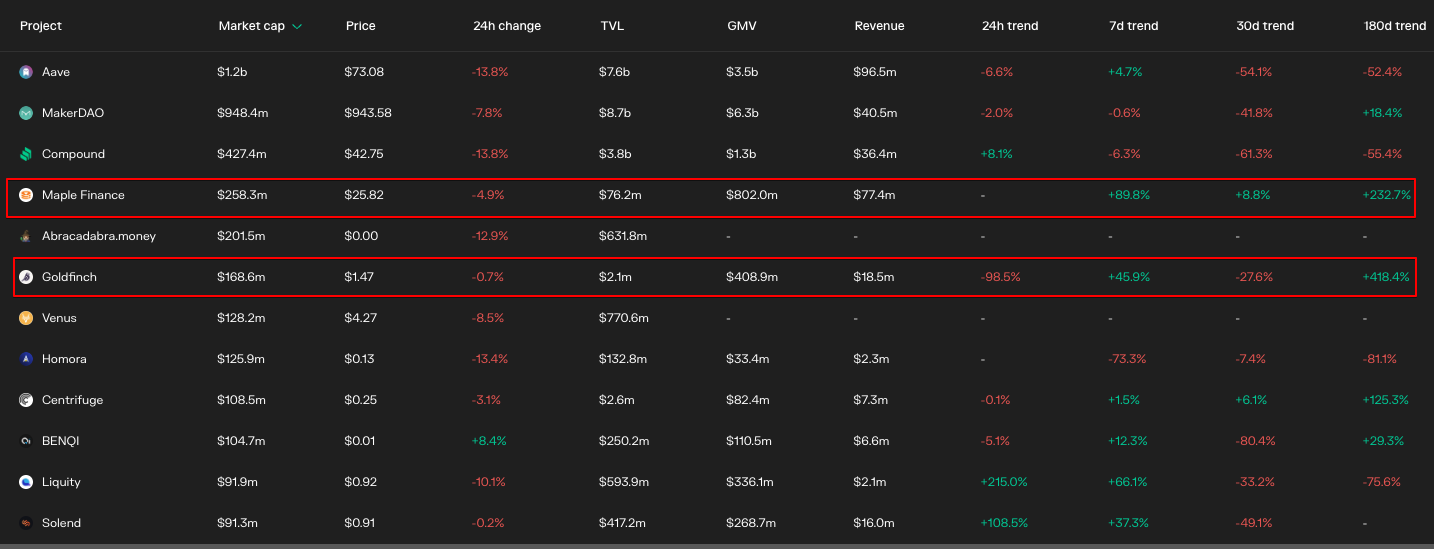The width and height of the screenshot is (1434, 549).
Task: Open the BENQI project name
Action: pos(59,441)
